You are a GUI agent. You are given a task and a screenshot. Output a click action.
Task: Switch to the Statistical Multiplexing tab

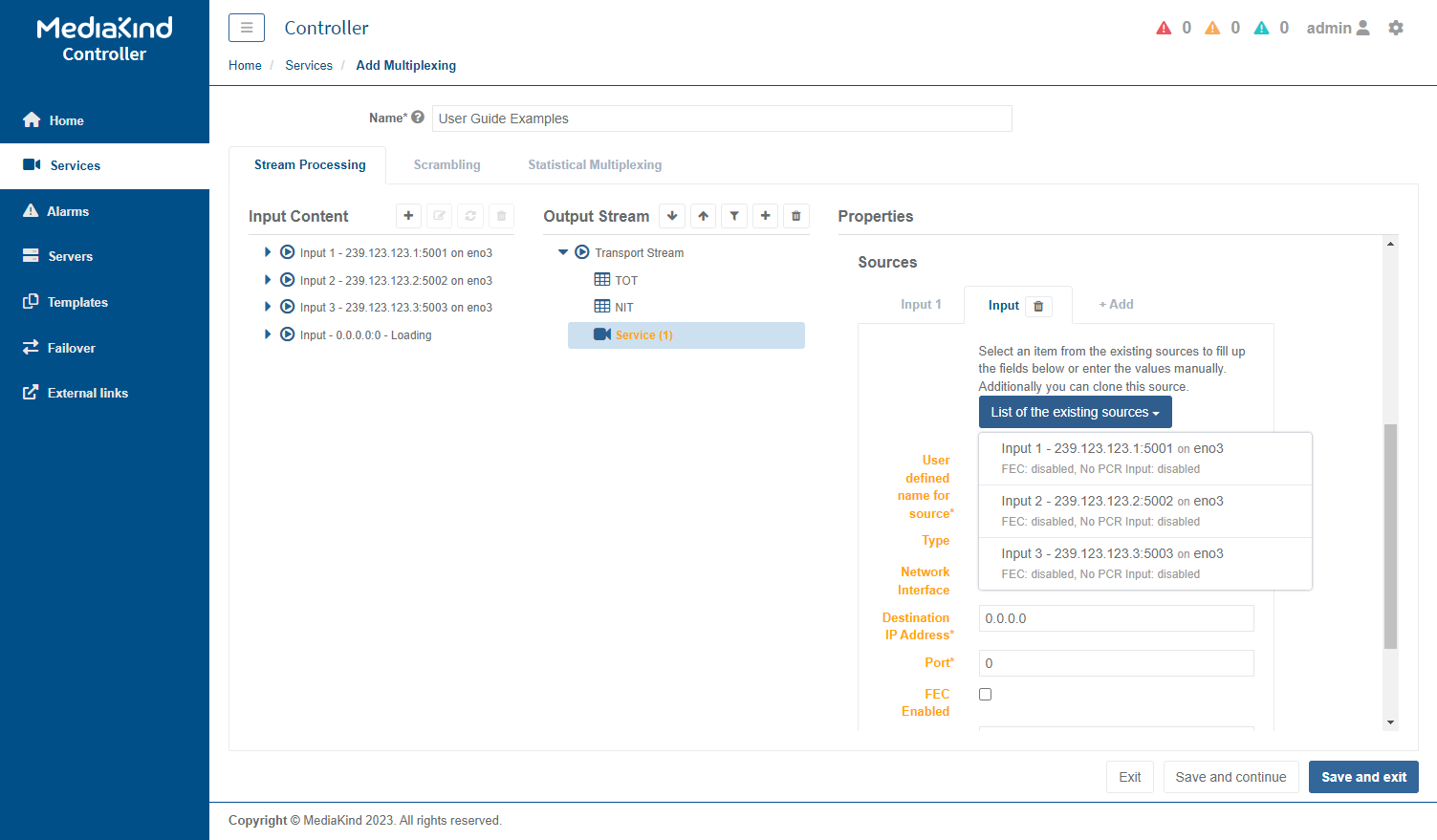[x=595, y=164]
